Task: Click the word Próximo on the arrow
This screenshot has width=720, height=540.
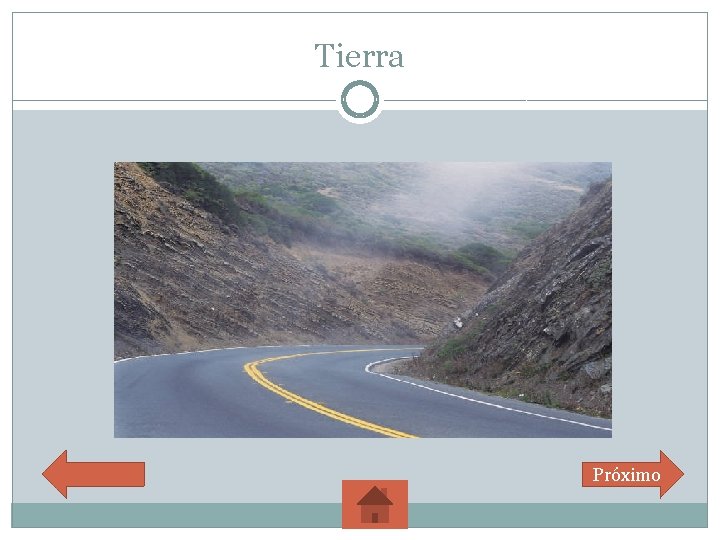Action: point(626,475)
